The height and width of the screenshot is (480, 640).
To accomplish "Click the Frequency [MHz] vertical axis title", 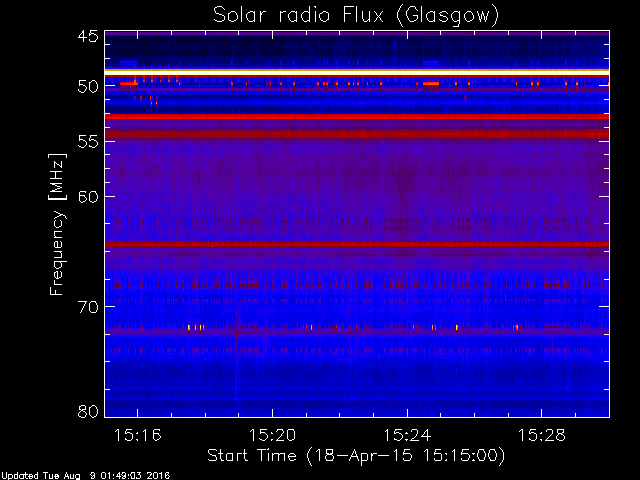I will pos(57,224).
